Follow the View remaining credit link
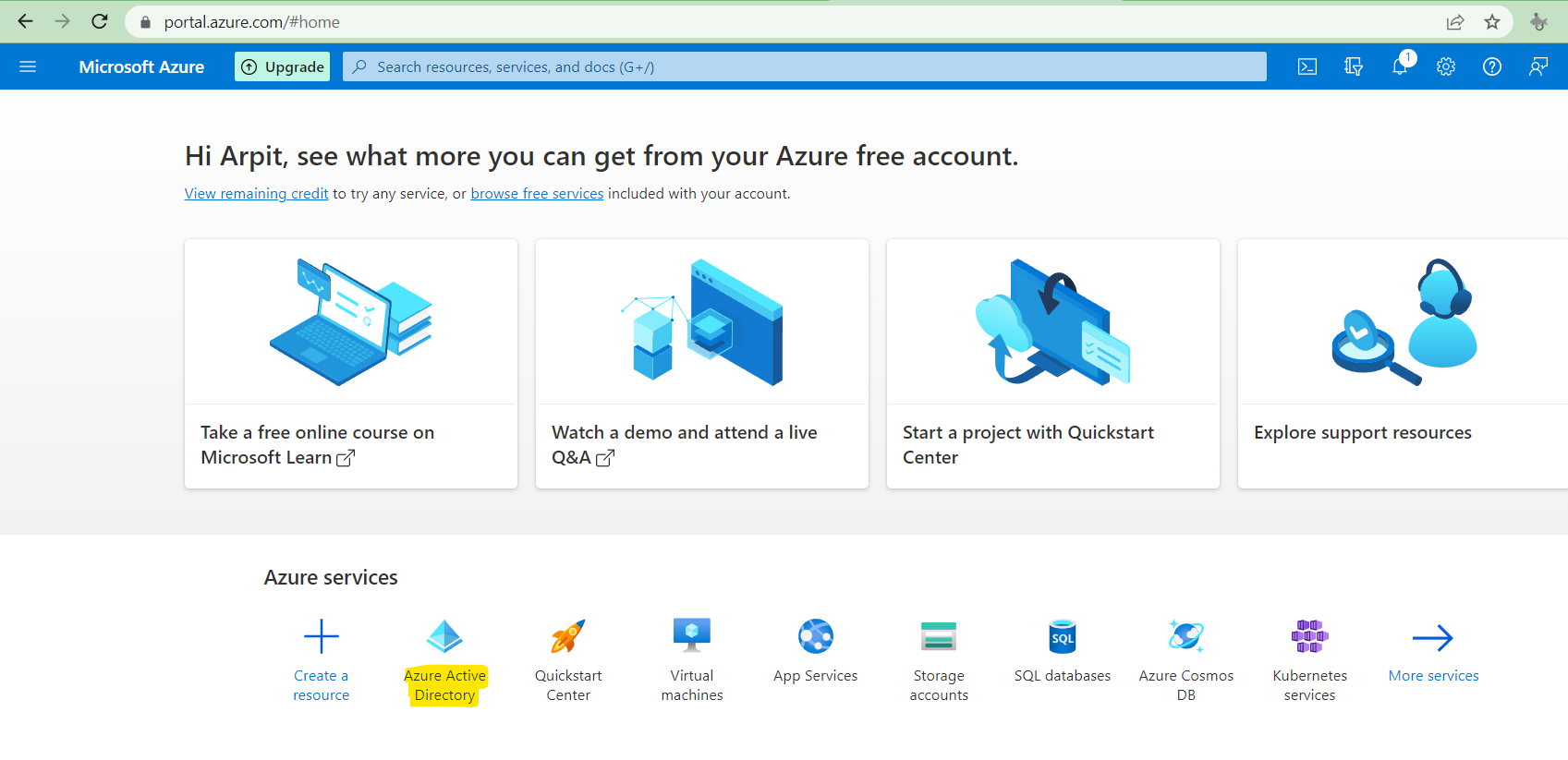1568x760 pixels. point(256,194)
